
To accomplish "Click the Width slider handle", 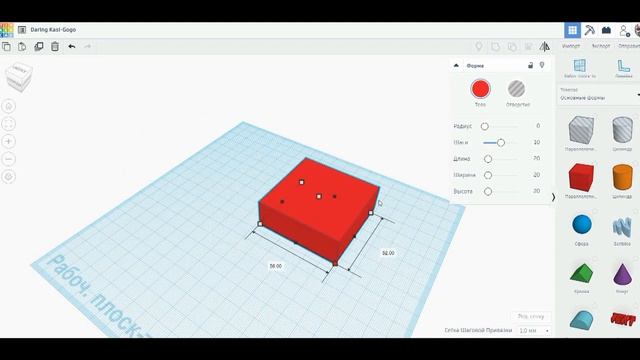I will point(488,175).
